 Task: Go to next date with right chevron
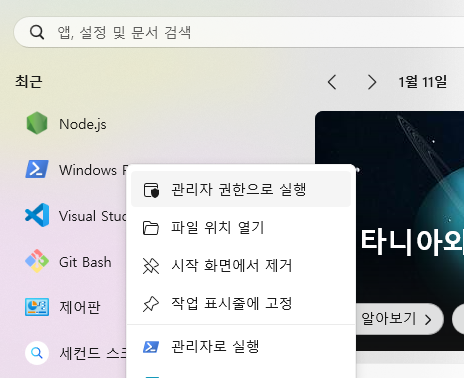pyautogui.click(x=372, y=82)
